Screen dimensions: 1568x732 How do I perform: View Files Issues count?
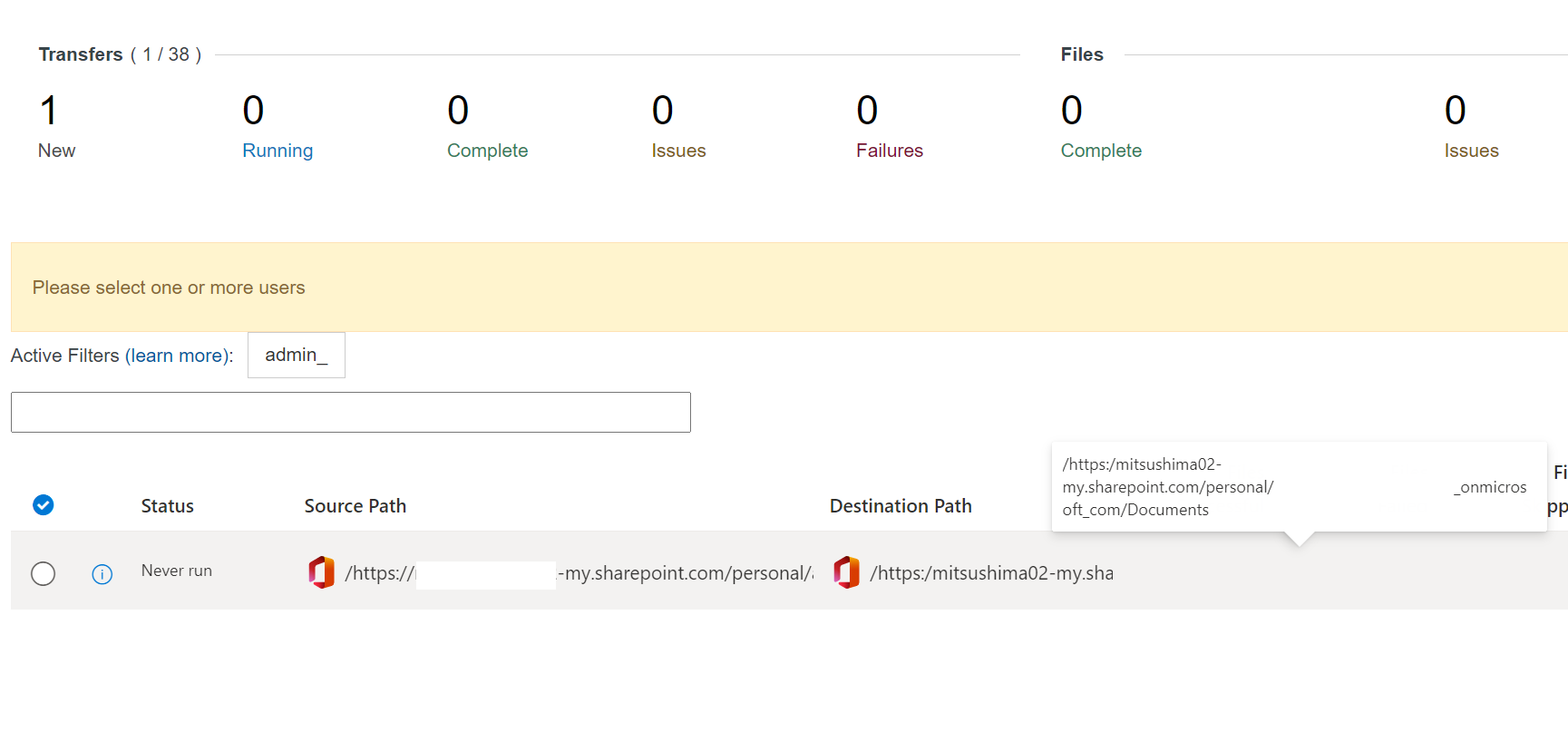point(1471,127)
